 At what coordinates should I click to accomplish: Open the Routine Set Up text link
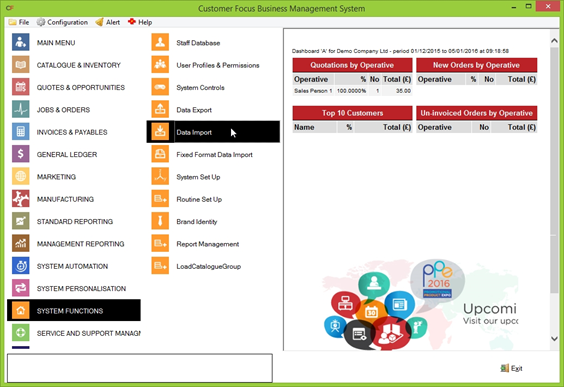point(199,199)
